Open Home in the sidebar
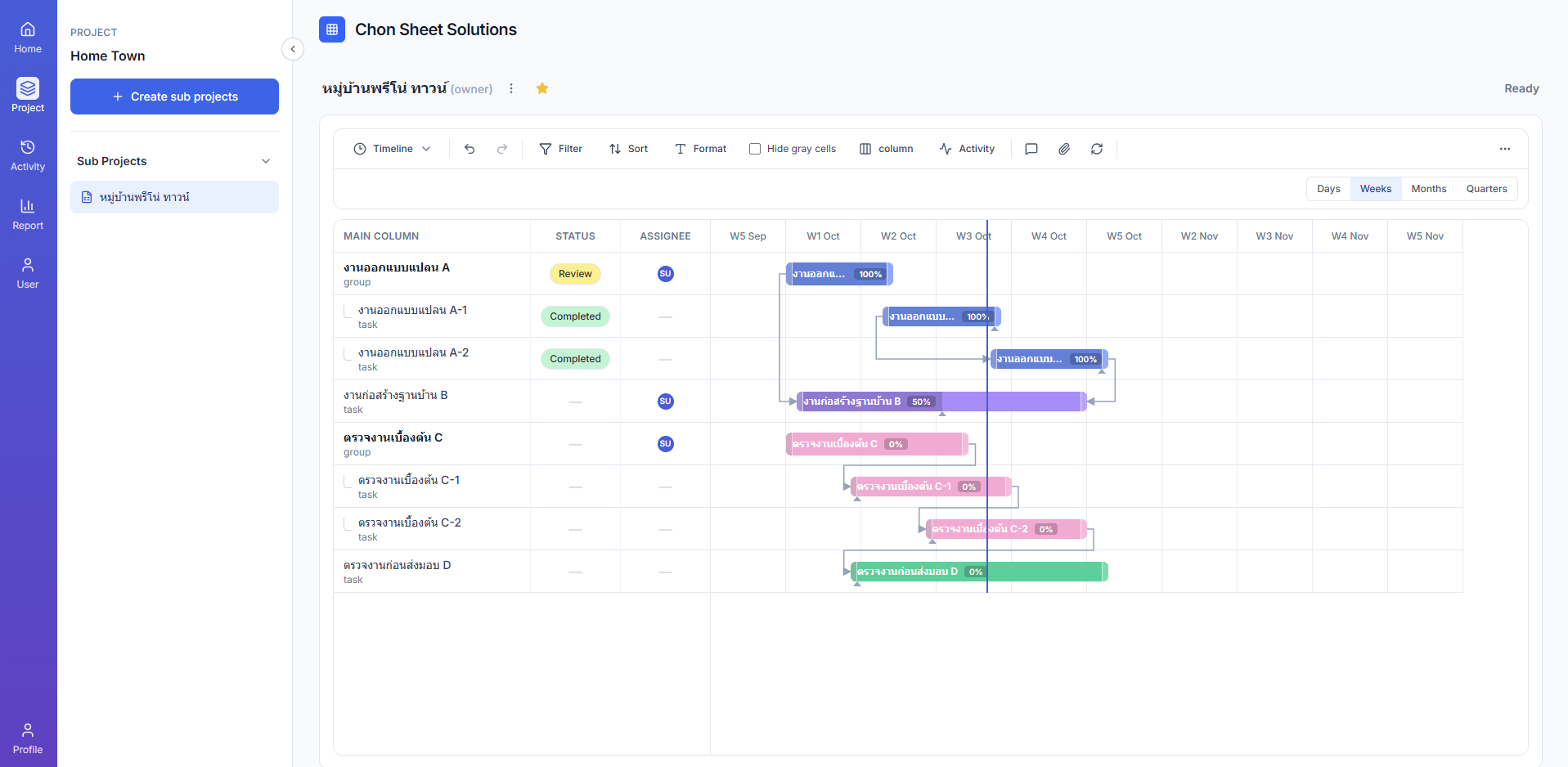This screenshot has width=1568, height=767. [28, 38]
